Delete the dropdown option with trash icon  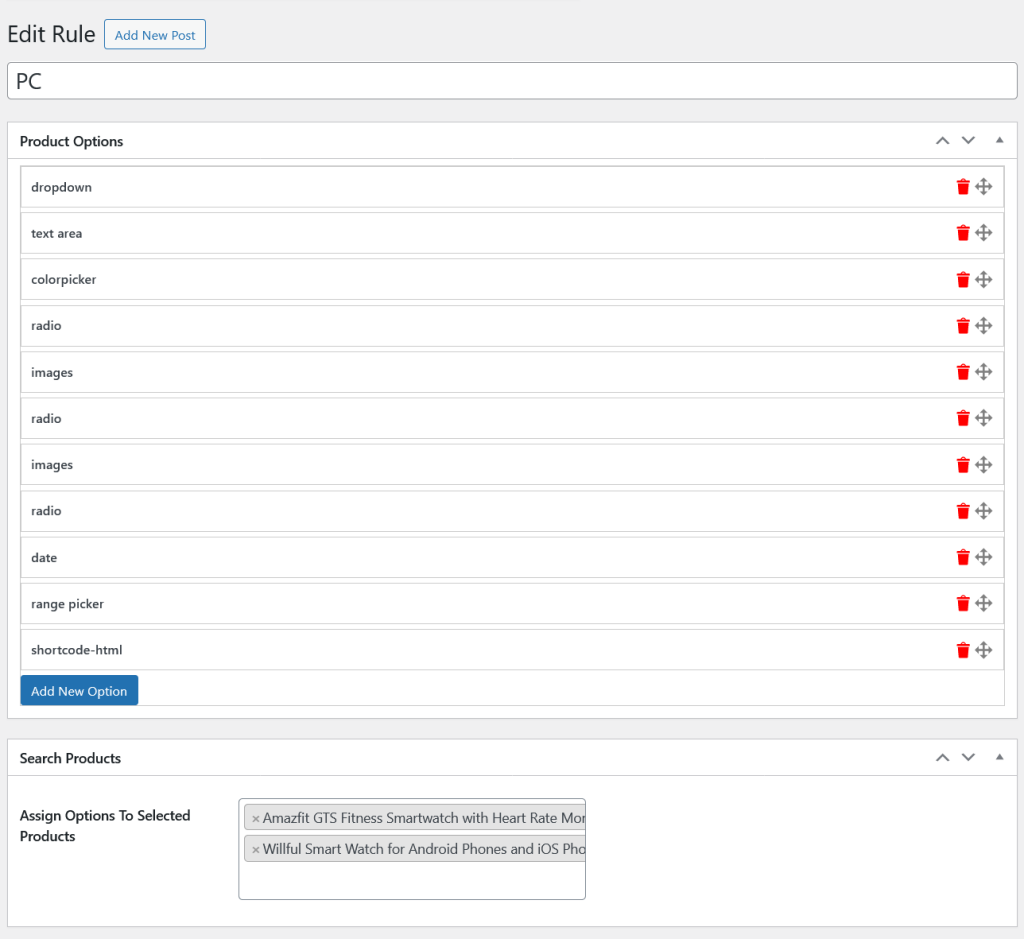963,187
